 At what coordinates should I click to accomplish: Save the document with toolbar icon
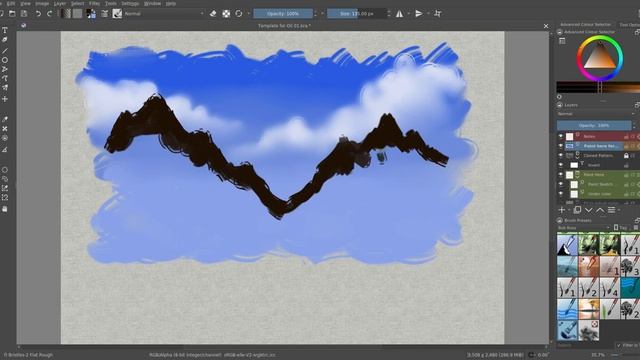24,13
